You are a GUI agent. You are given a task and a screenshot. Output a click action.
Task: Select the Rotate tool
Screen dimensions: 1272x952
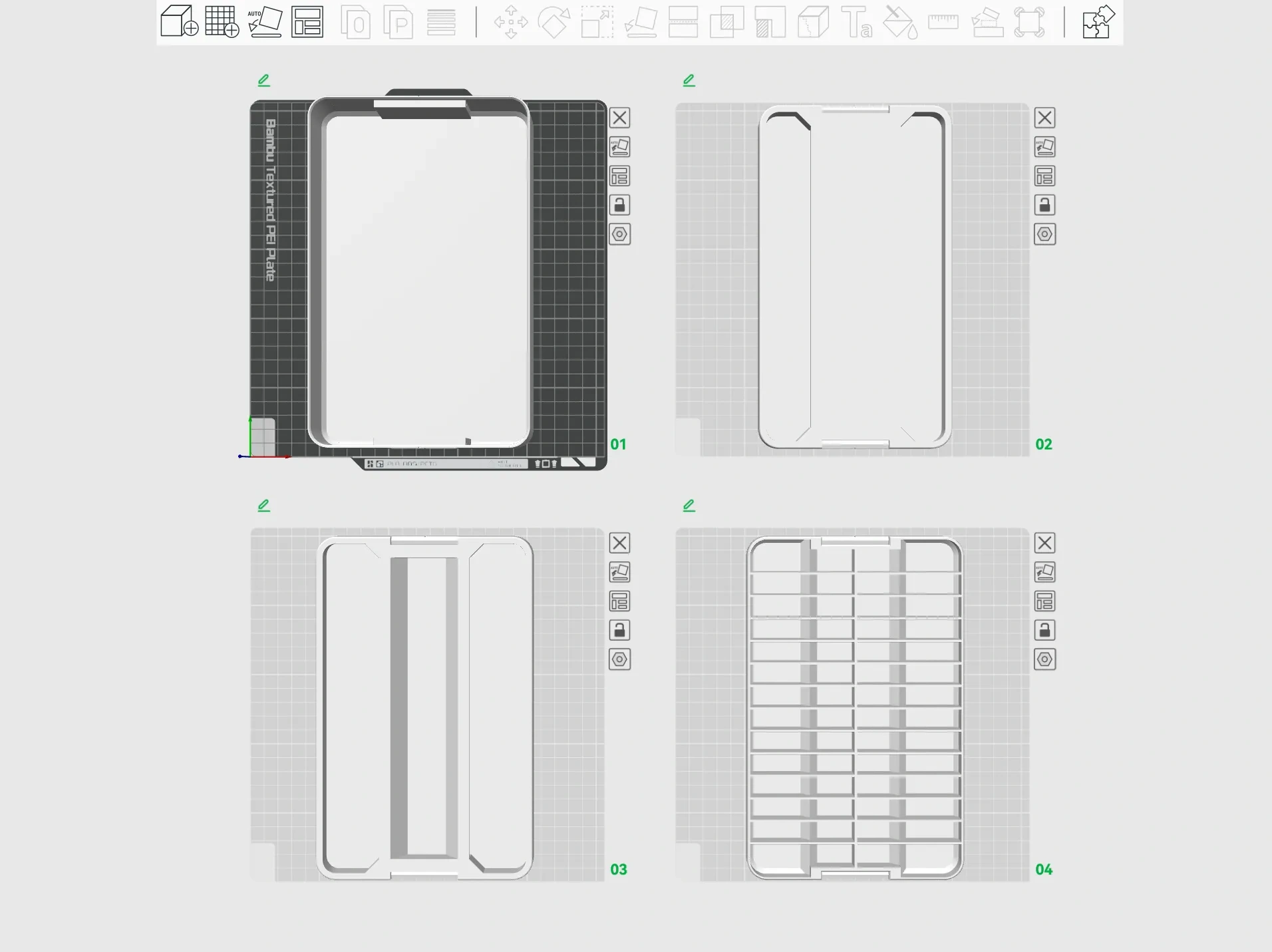pyautogui.click(x=554, y=22)
